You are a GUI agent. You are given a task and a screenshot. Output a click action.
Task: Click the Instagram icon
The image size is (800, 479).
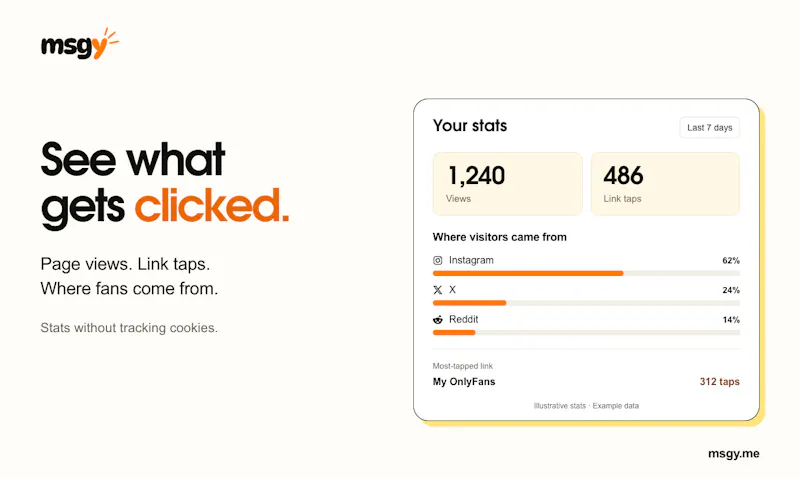click(x=438, y=261)
